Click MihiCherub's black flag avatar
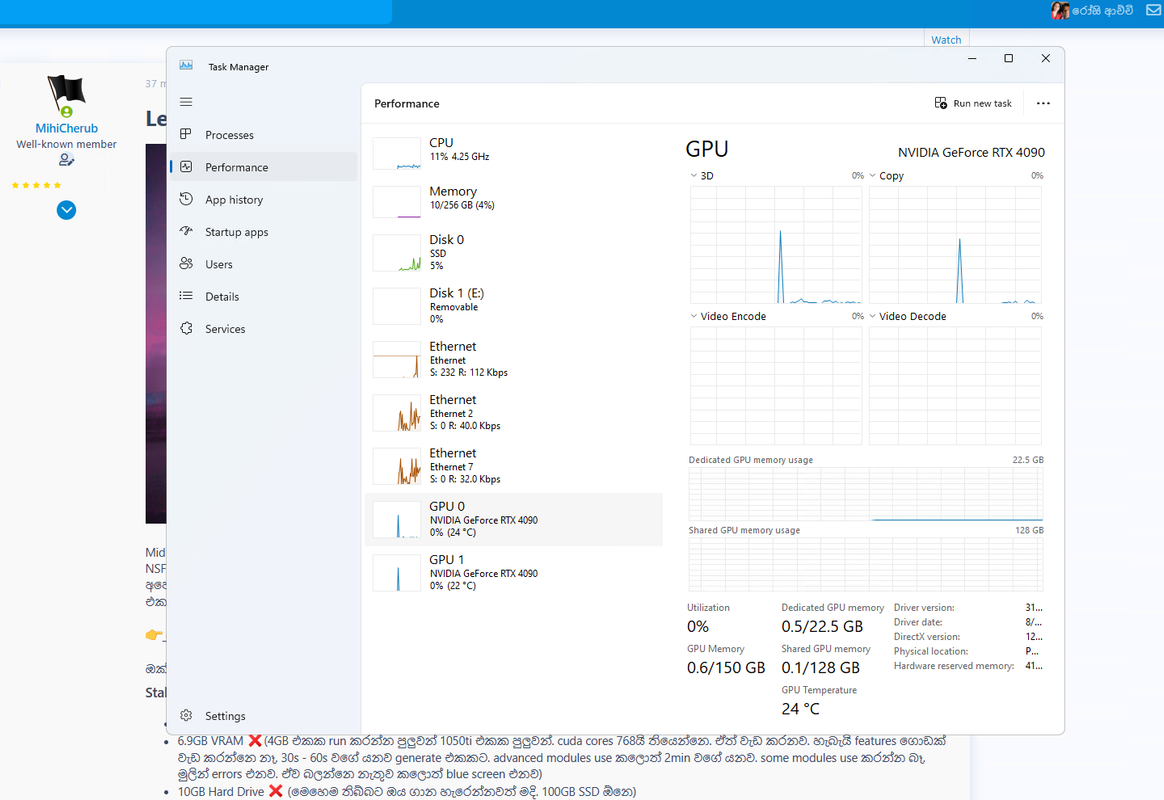This screenshot has width=1164, height=800. point(66,94)
